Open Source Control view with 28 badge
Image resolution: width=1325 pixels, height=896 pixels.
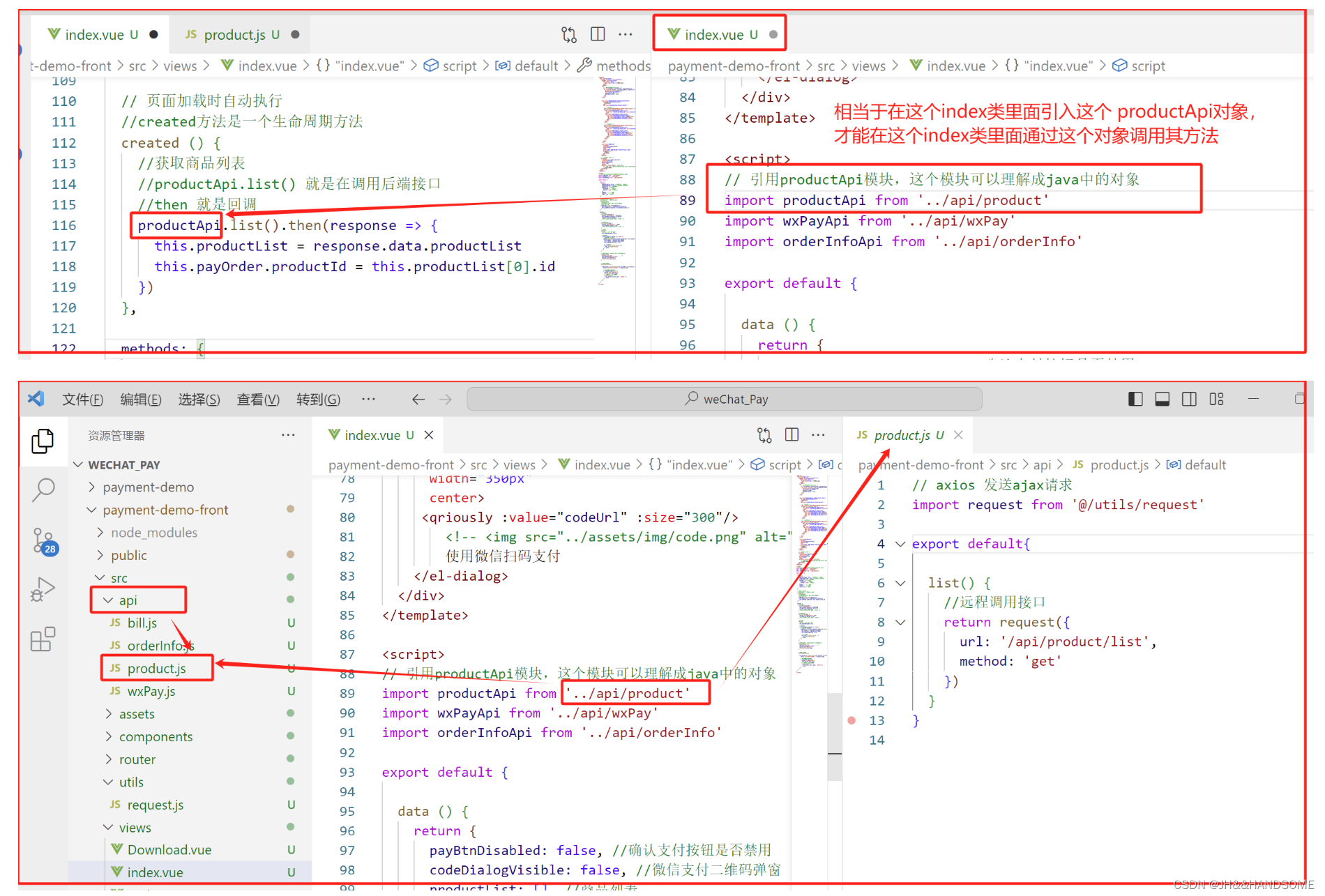point(44,541)
